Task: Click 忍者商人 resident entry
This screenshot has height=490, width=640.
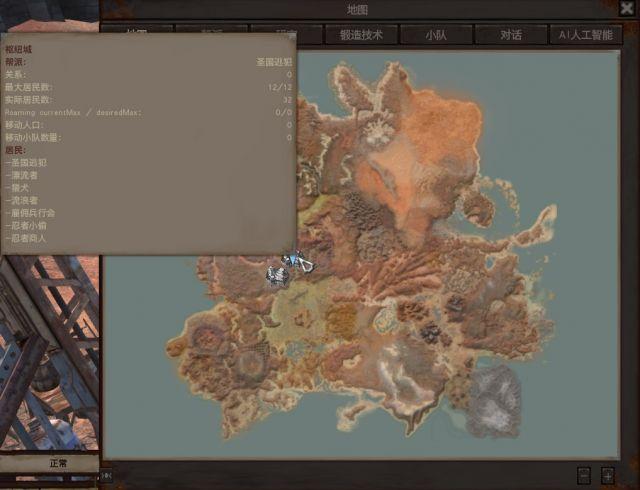Action: click(x=29, y=239)
